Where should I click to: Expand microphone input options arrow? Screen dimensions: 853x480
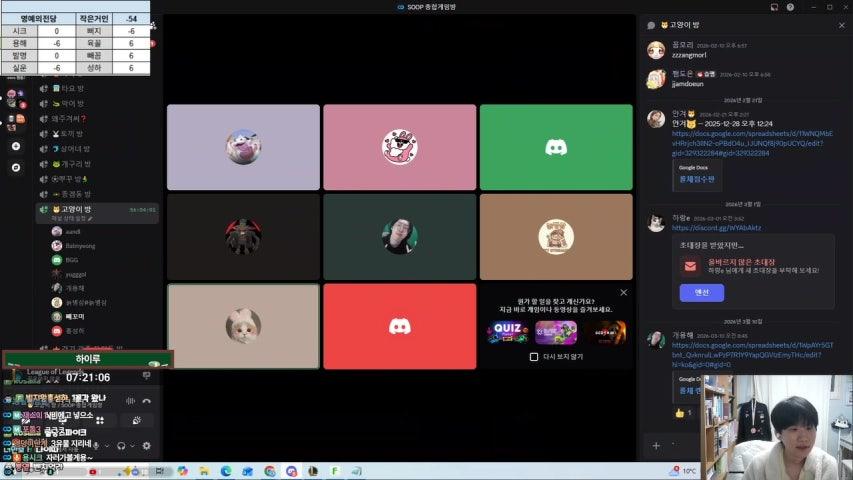pyautogui.click(x=106, y=445)
